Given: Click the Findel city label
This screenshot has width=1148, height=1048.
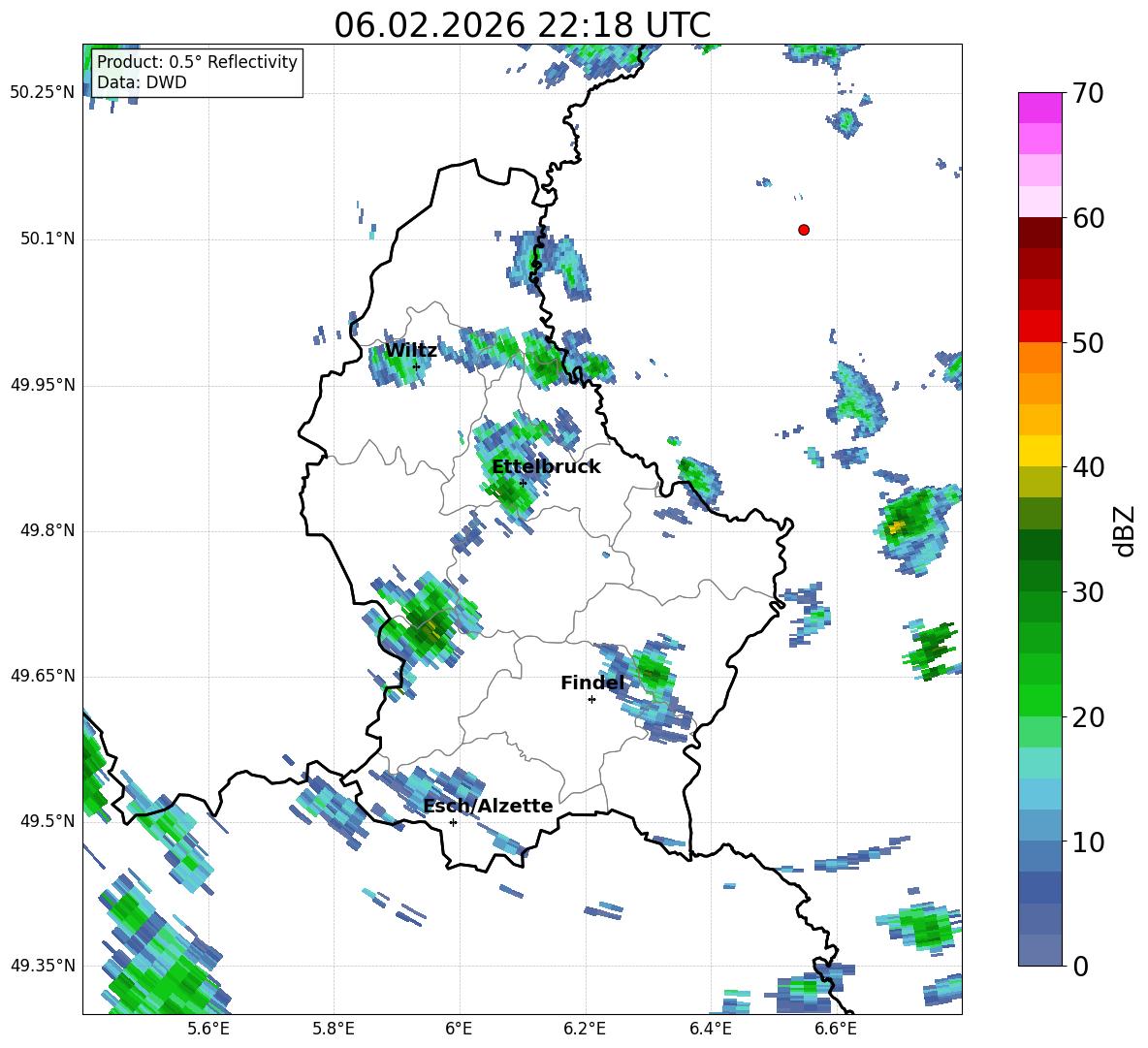Looking at the screenshot, I should coord(592,683).
